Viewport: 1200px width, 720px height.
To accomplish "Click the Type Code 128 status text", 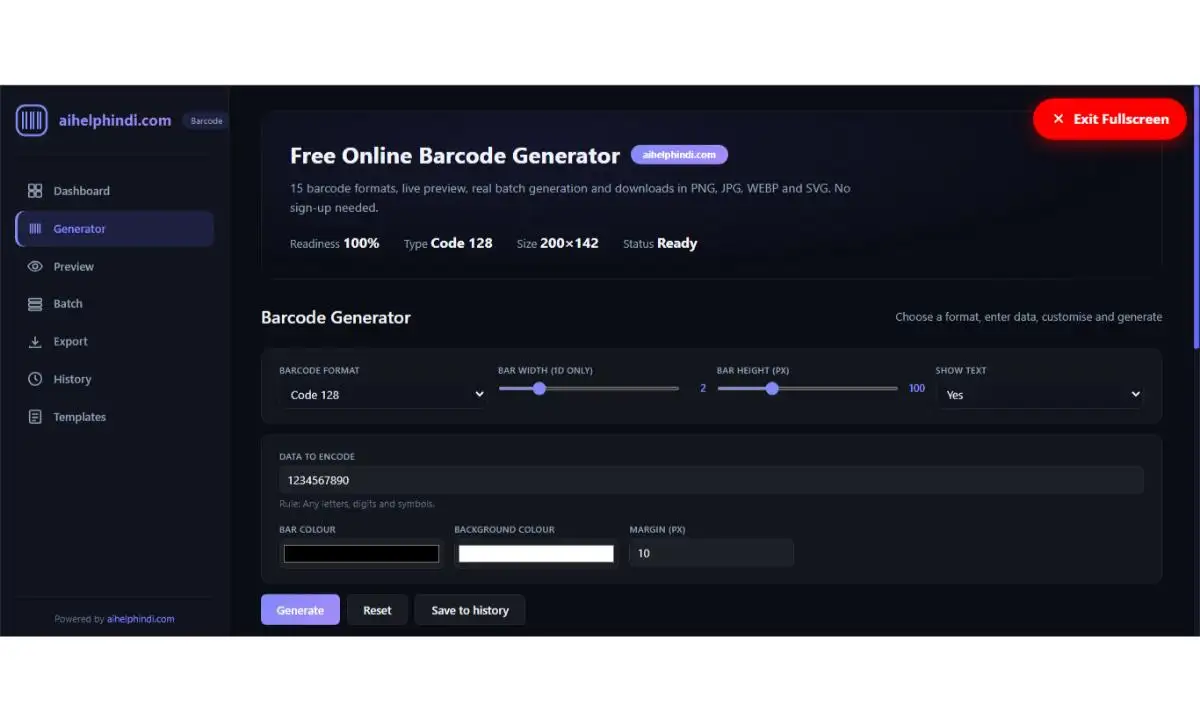I will [448, 243].
